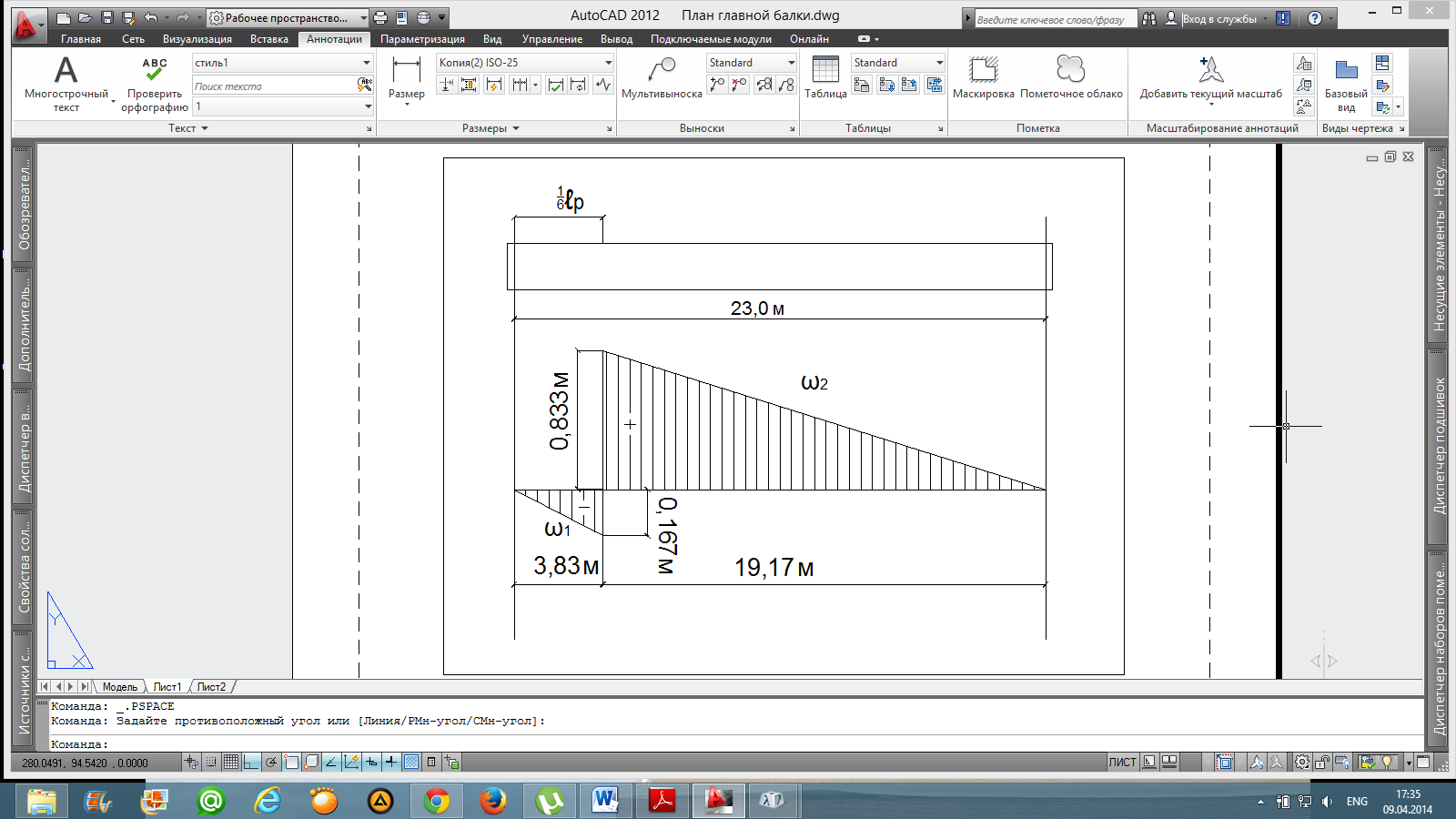The width and height of the screenshot is (1456, 819).
Task: Open the стиль1 text style dropdown
Action: (x=282, y=63)
